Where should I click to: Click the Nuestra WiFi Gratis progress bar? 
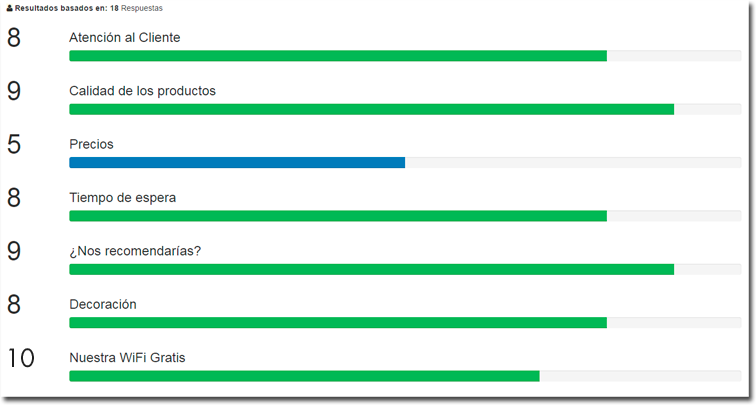pyautogui.click(x=304, y=376)
